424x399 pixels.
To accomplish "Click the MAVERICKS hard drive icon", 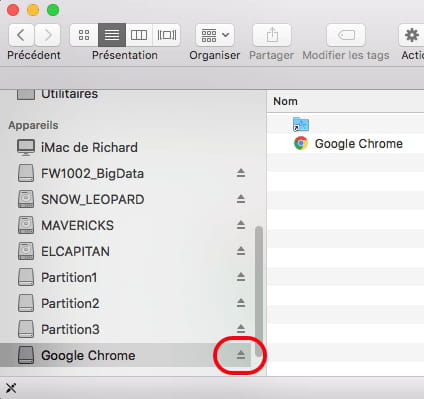I will tap(26, 225).
